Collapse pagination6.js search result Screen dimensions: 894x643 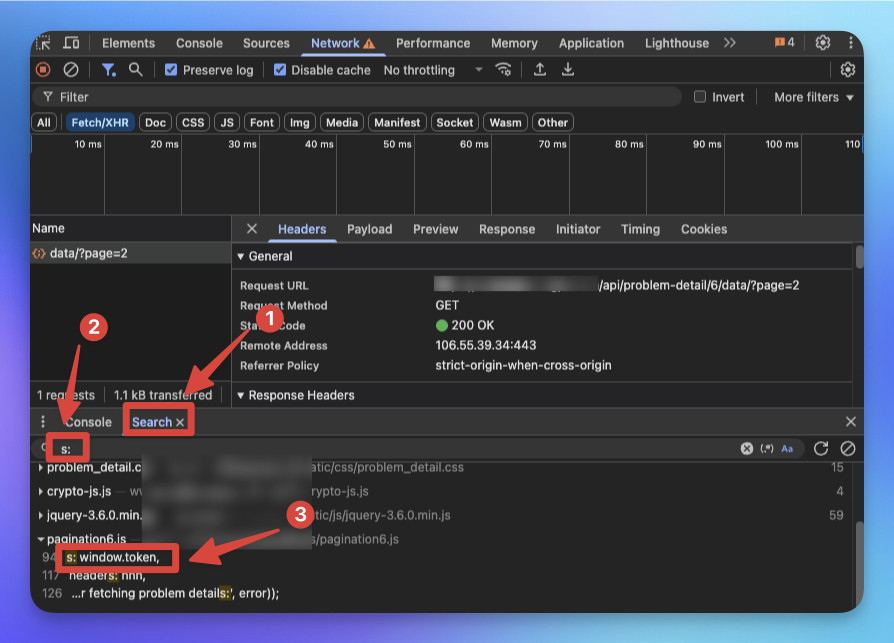click(41, 539)
